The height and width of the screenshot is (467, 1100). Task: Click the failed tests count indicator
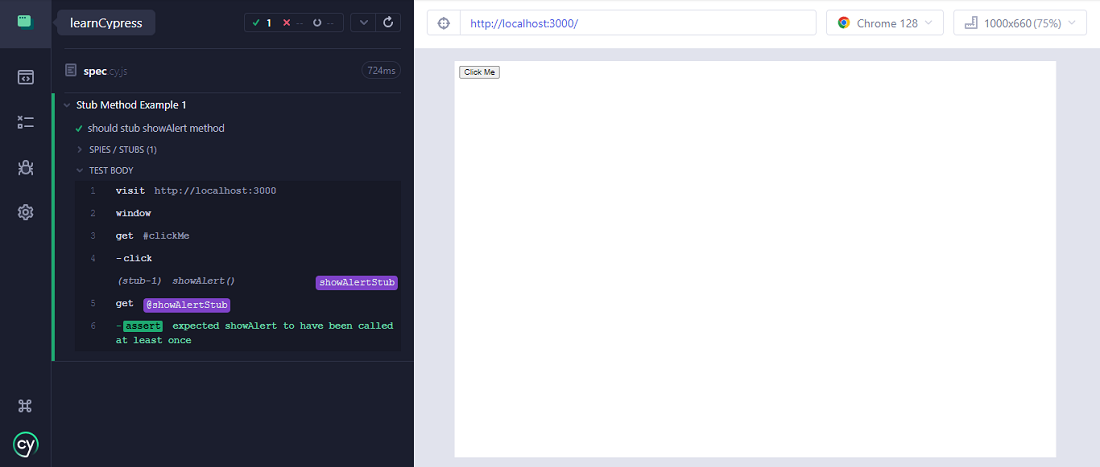294,23
